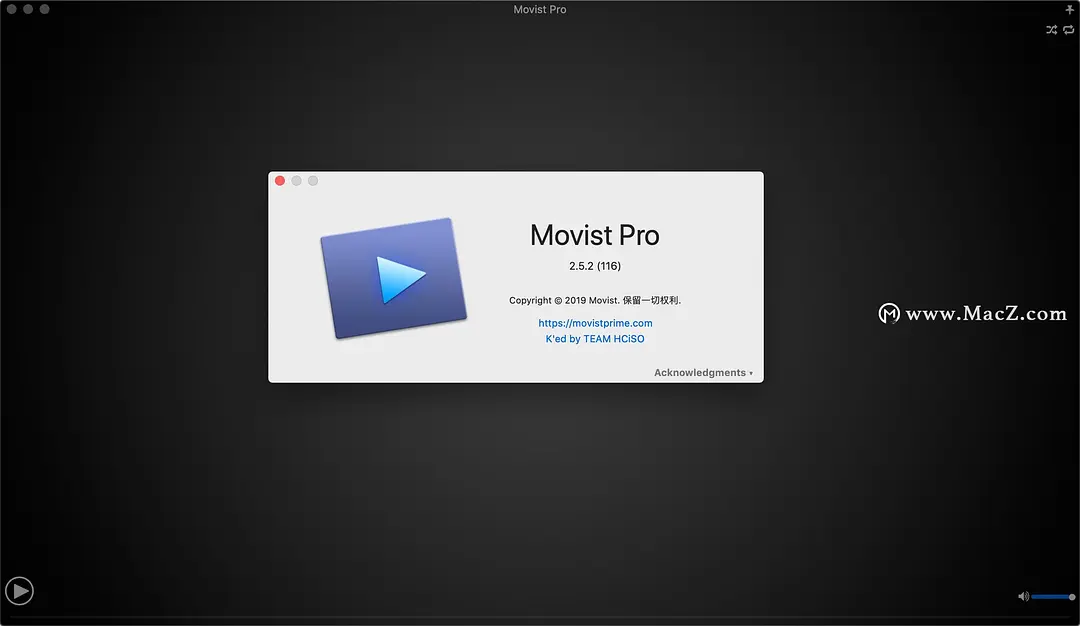Toggle shuffle playback mode

(1051, 30)
